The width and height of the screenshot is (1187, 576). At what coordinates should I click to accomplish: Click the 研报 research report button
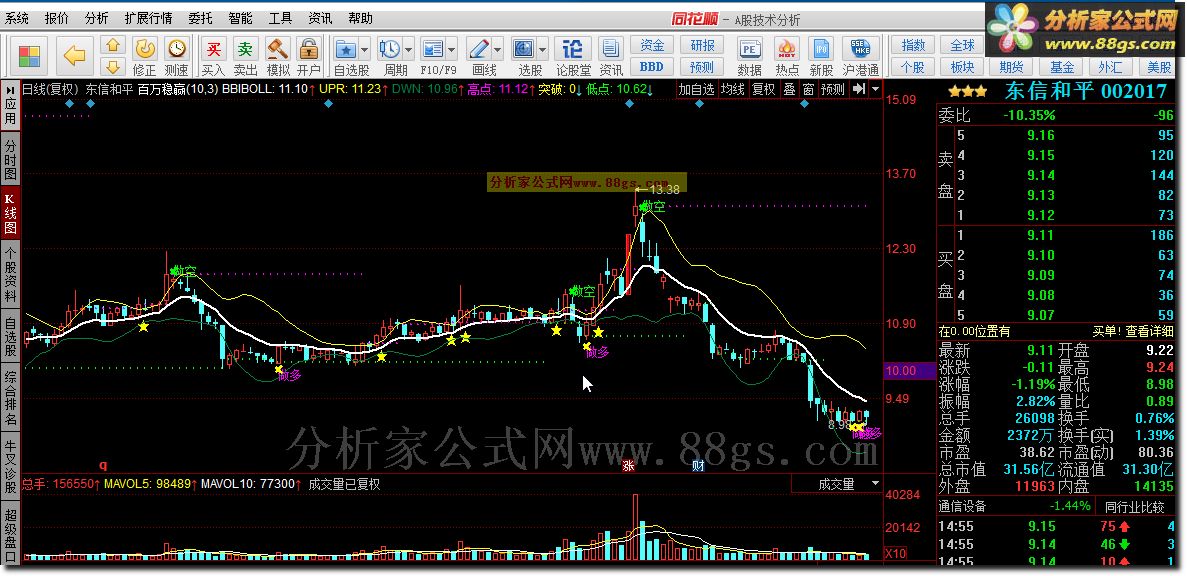pos(702,45)
